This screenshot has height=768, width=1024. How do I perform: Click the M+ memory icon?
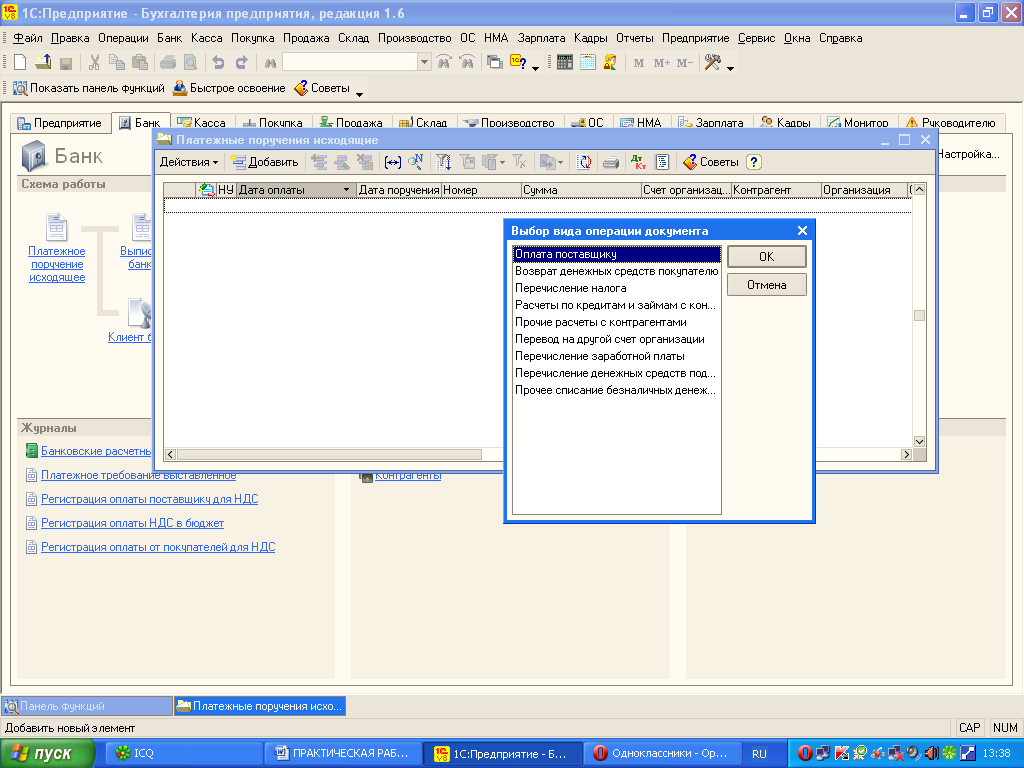coord(662,63)
